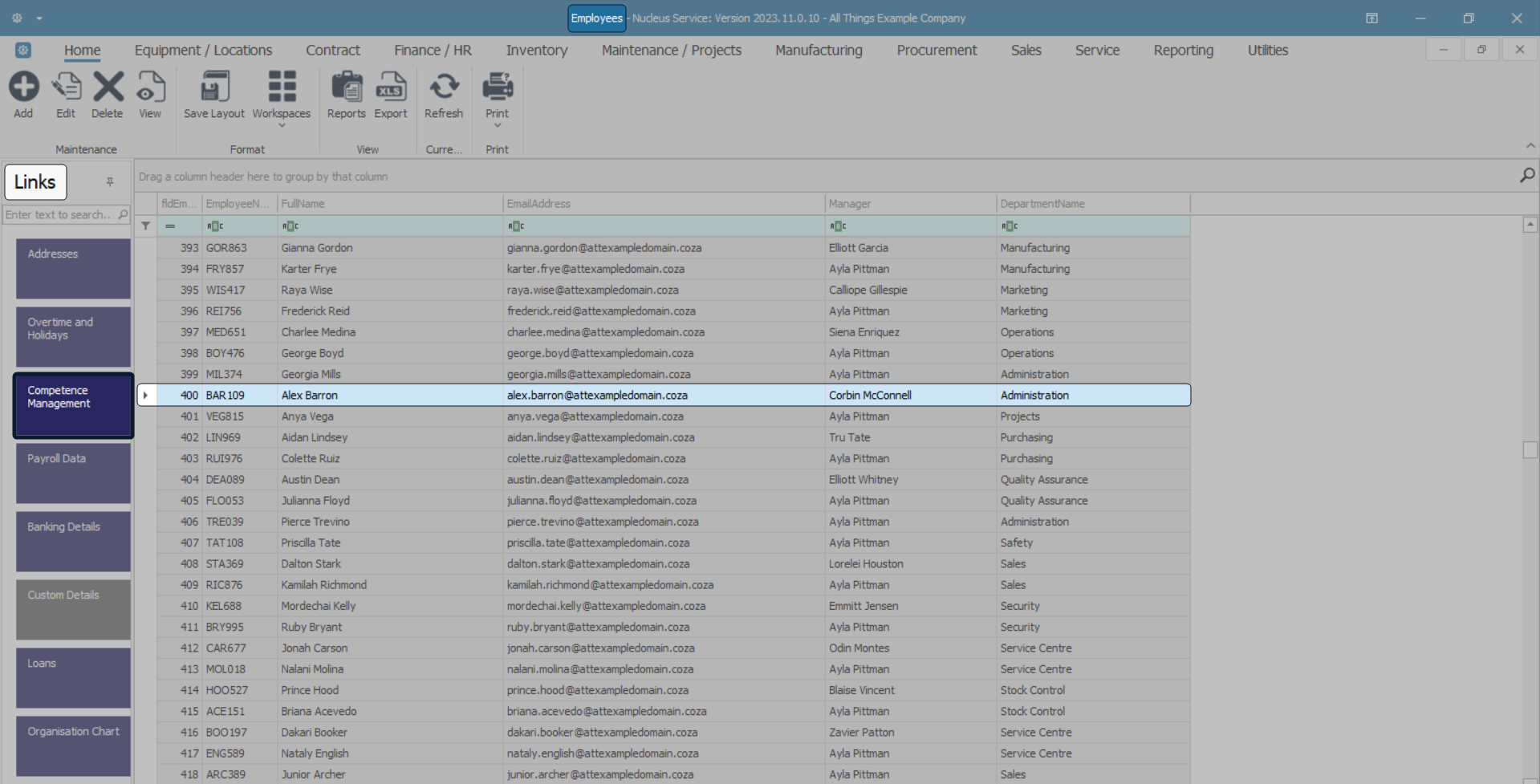Image resolution: width=1540 pixels, height=784 pixels.
Task: Open the Finance / HR tab
Action: coord(433,51)
